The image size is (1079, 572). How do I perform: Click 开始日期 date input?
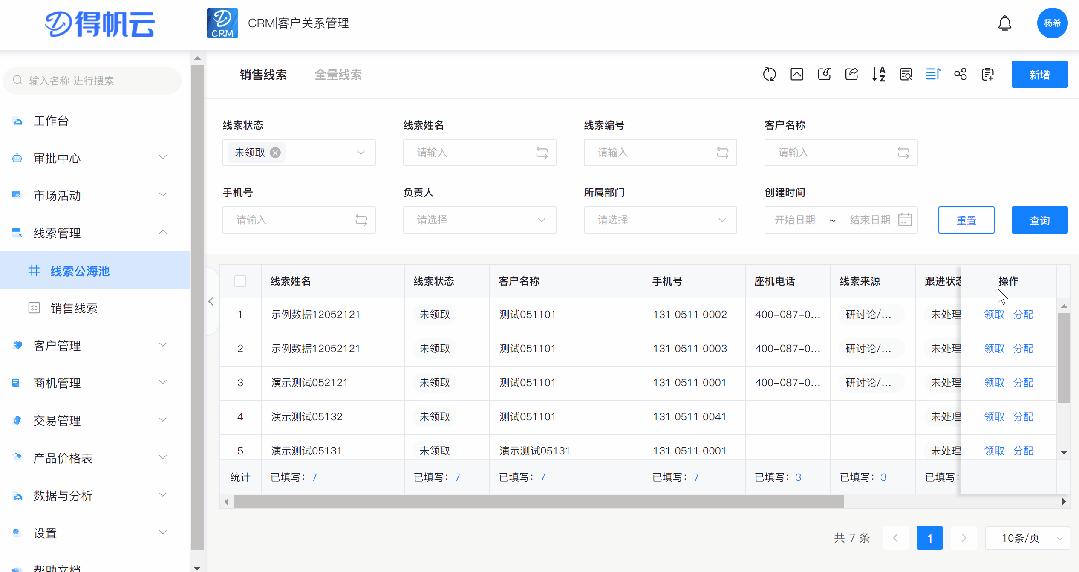(x=795, y=220)
